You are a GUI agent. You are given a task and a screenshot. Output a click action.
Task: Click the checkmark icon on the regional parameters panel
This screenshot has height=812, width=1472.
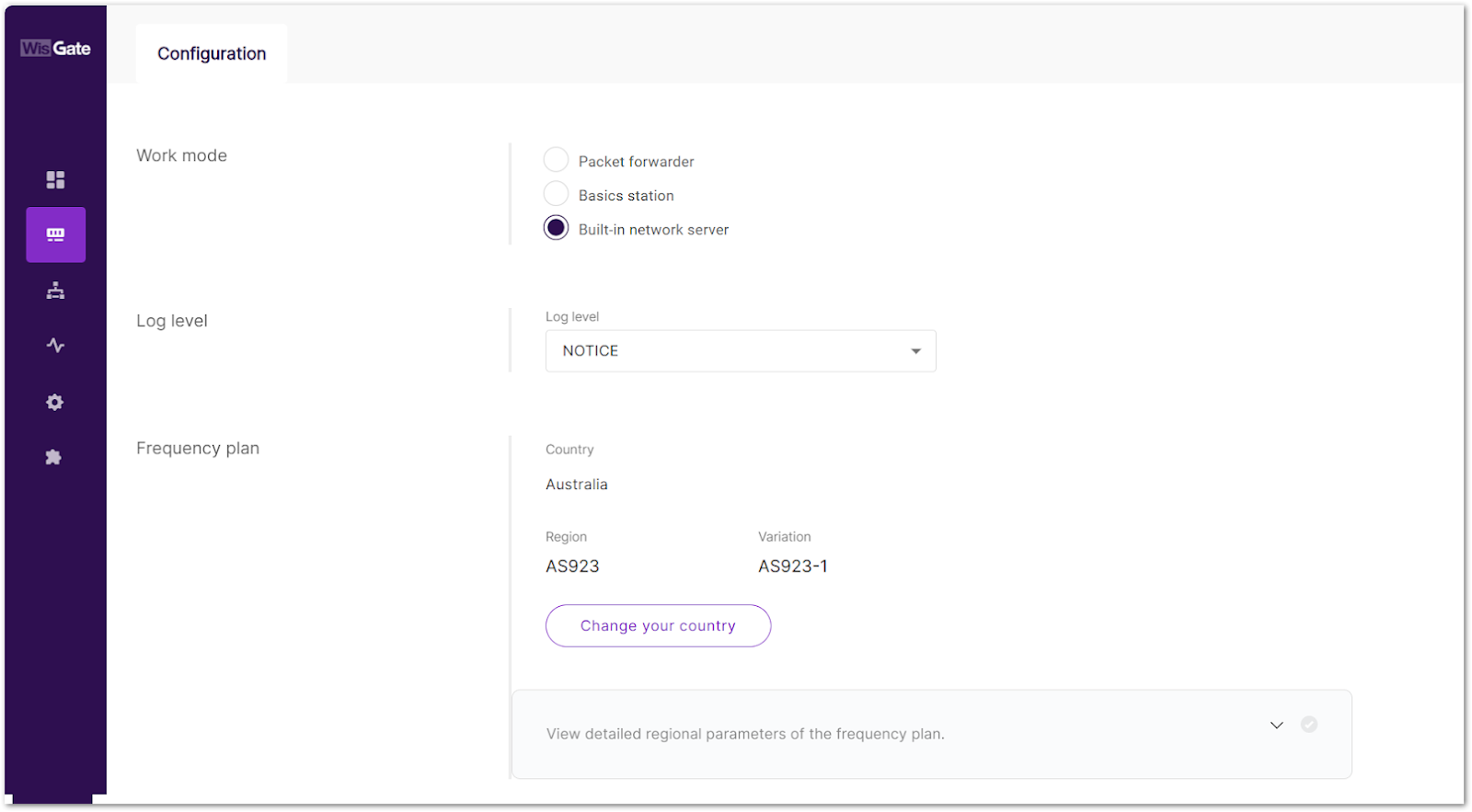(1310, 724)
